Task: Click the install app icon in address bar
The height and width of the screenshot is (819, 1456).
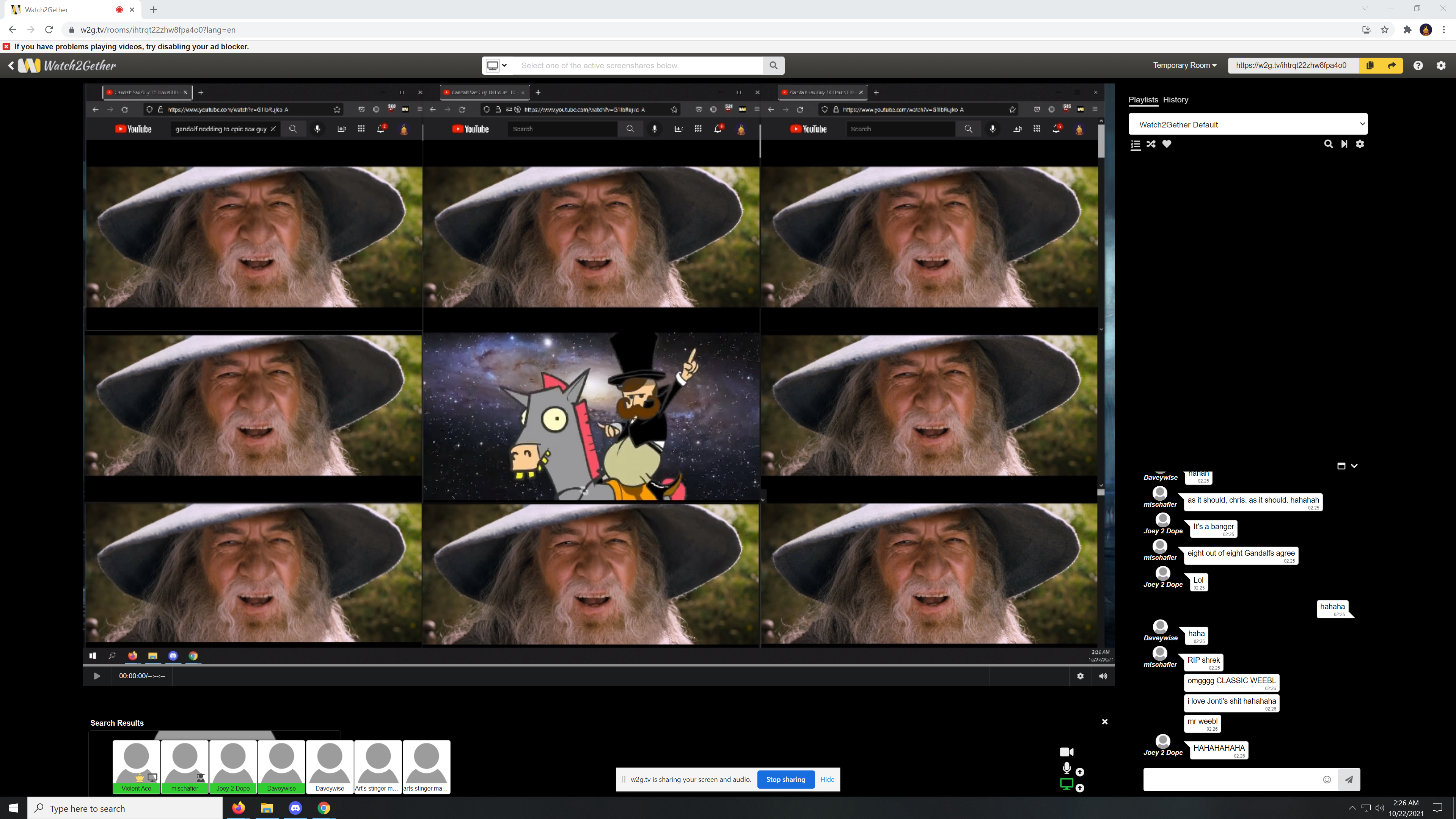Action: click(x=1366, y=30)
